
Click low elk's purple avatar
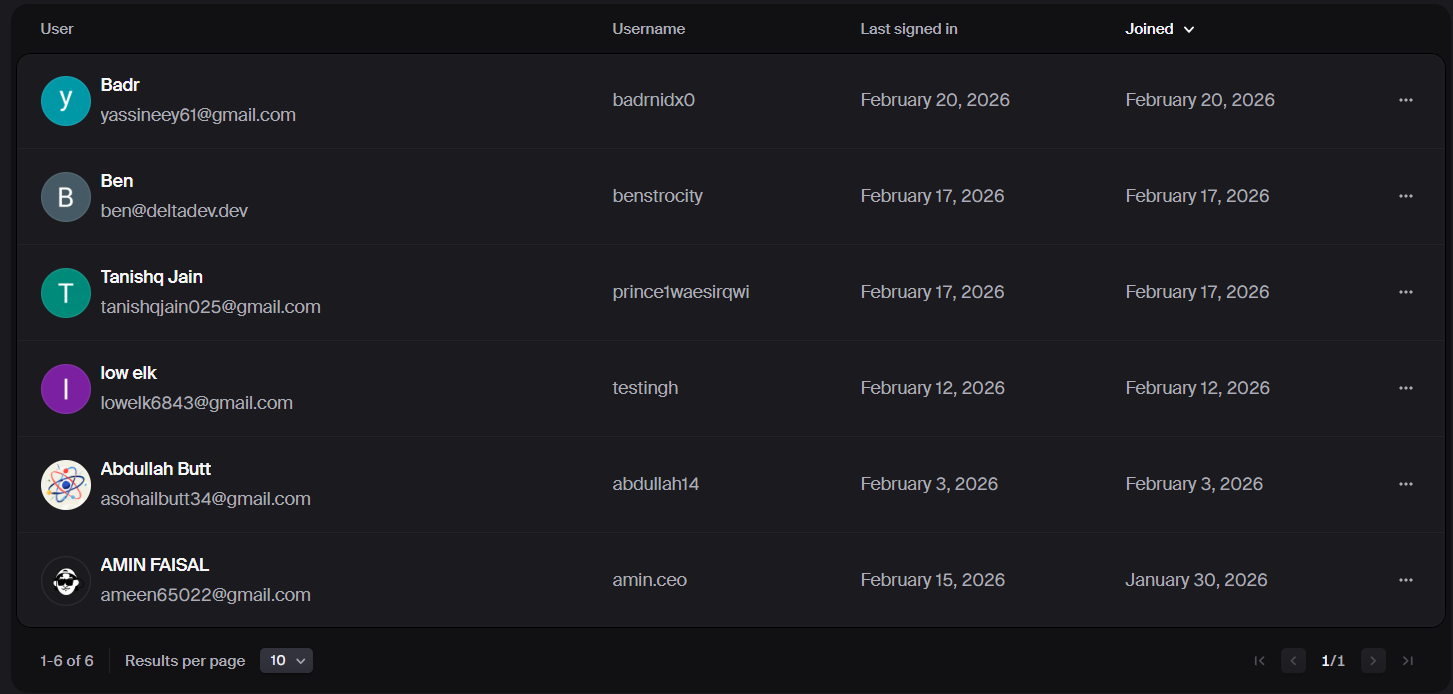(x=66, y=389)
